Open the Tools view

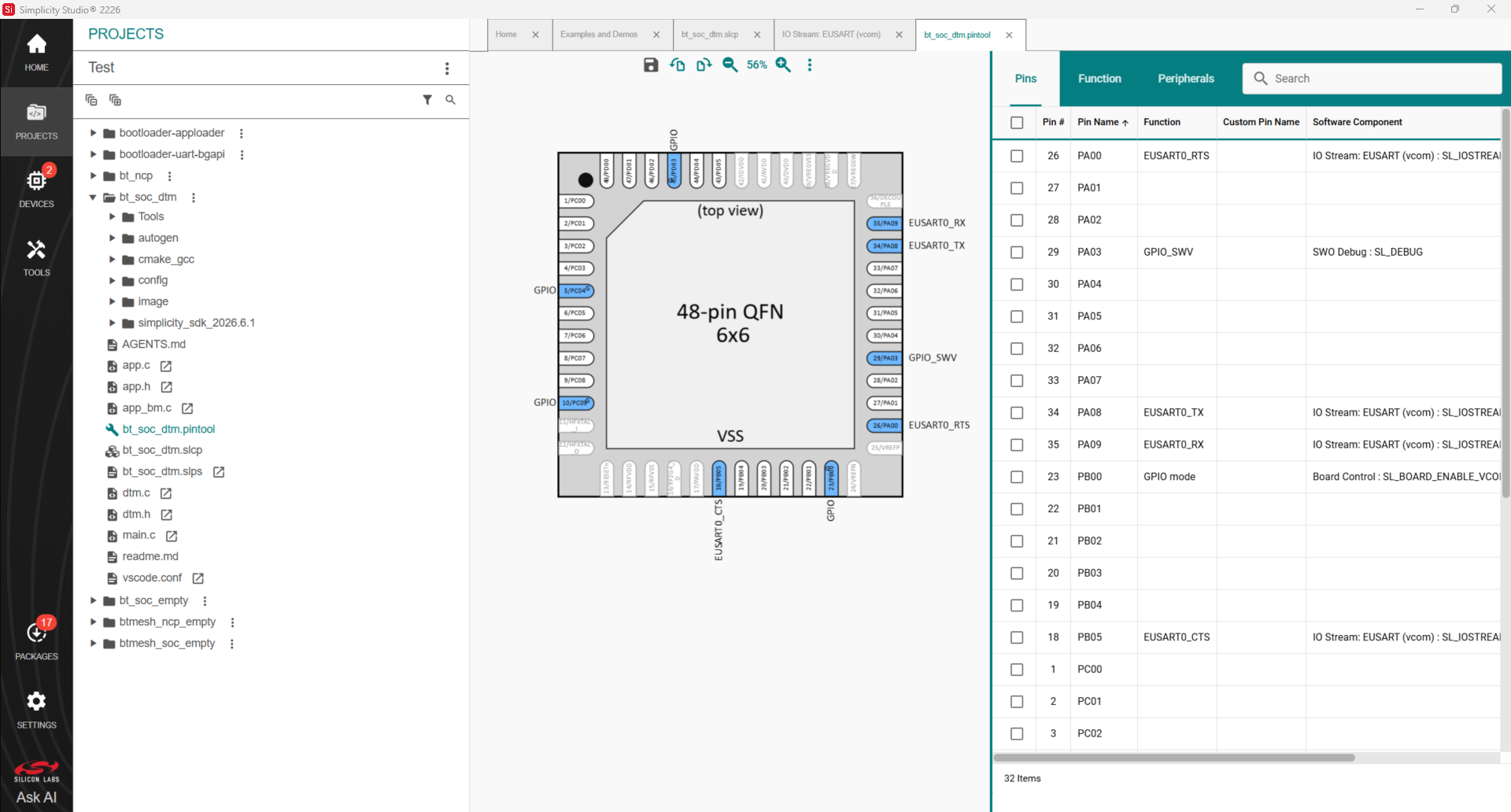[36, 258]
